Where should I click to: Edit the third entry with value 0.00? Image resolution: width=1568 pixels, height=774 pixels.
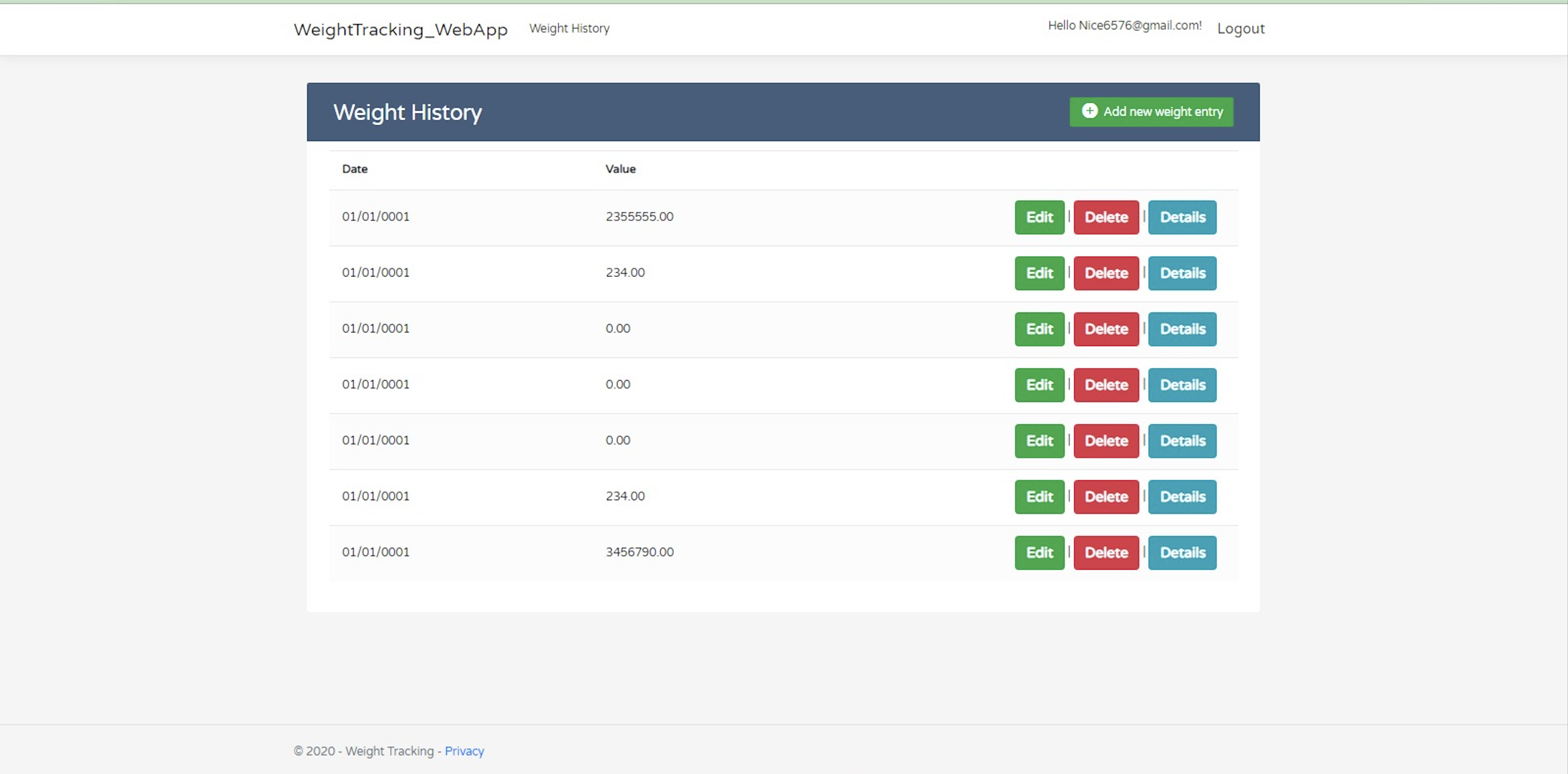coord(1039,329)
